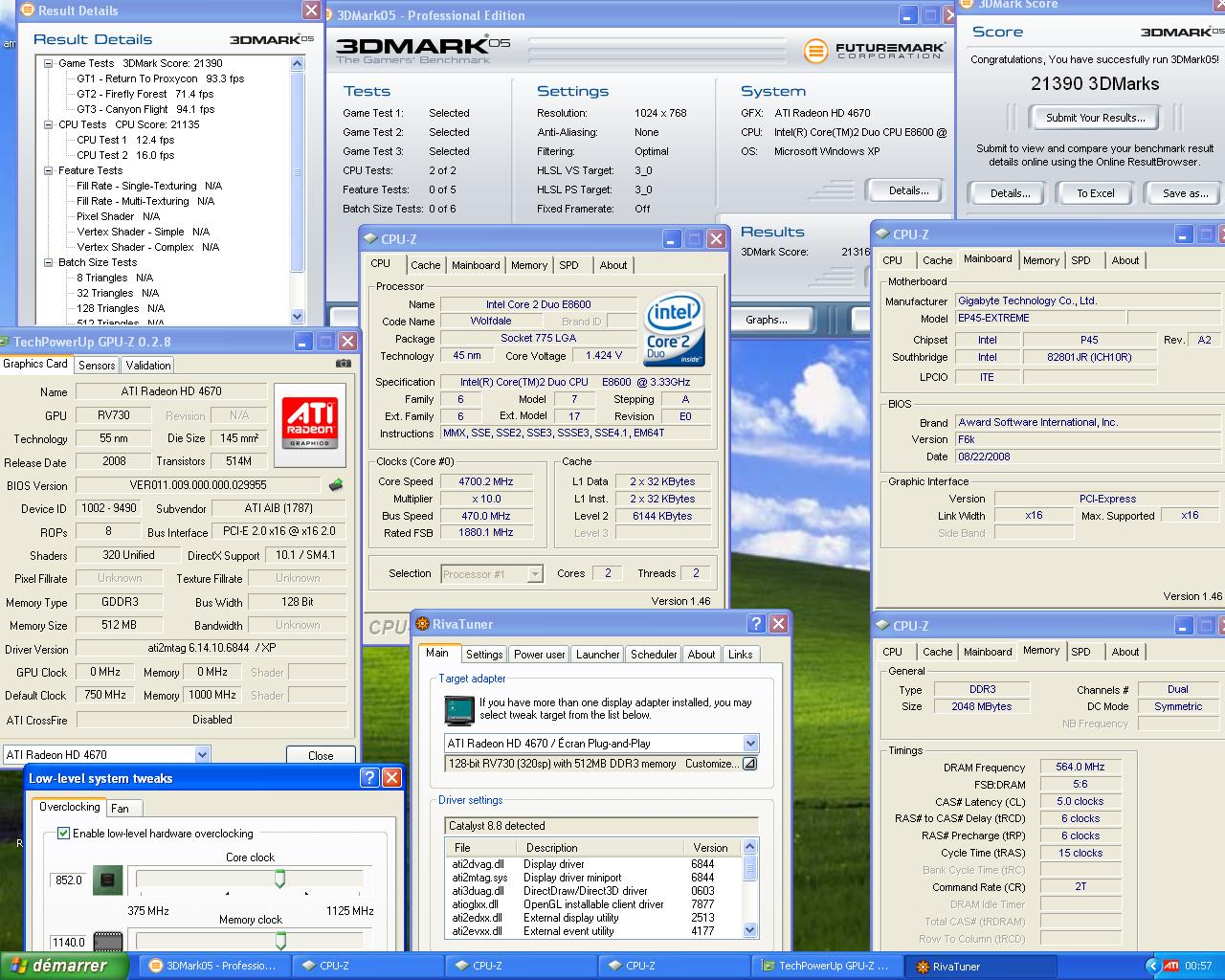Click the memory clock chip icon

pyautogui.click(x=107, y=942)
